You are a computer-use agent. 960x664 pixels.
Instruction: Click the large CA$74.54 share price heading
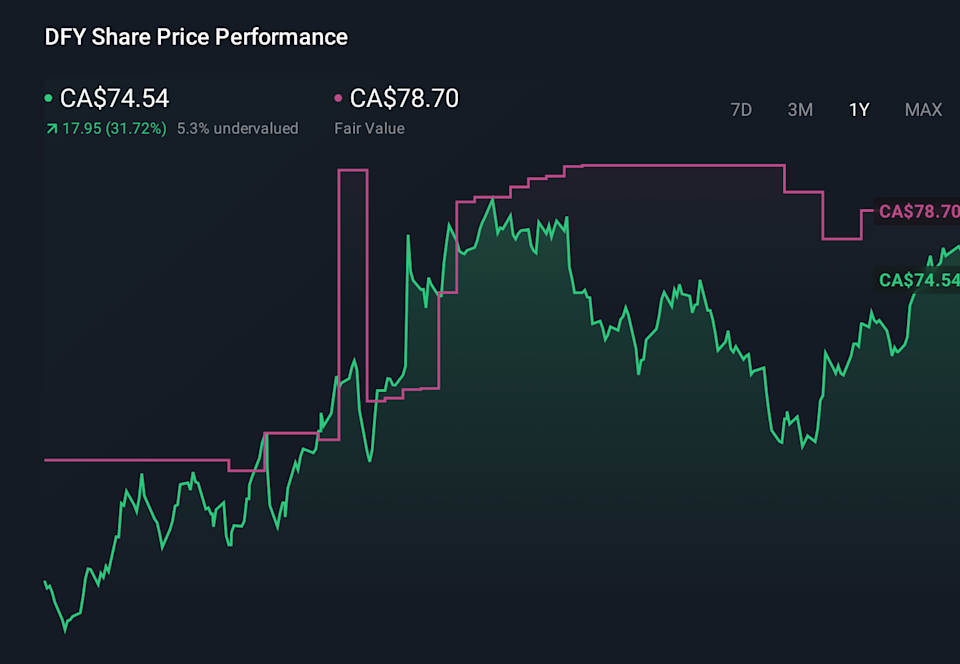114,98
